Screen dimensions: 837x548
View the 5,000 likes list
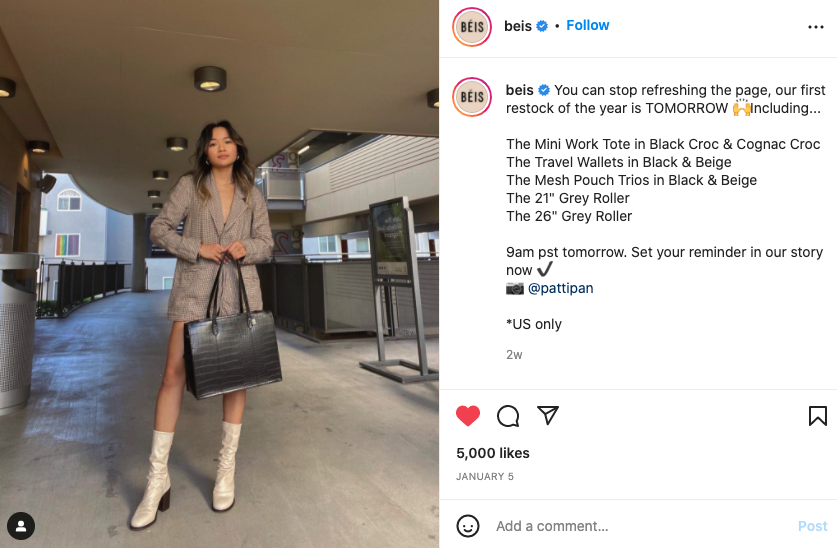click(492, 453)
